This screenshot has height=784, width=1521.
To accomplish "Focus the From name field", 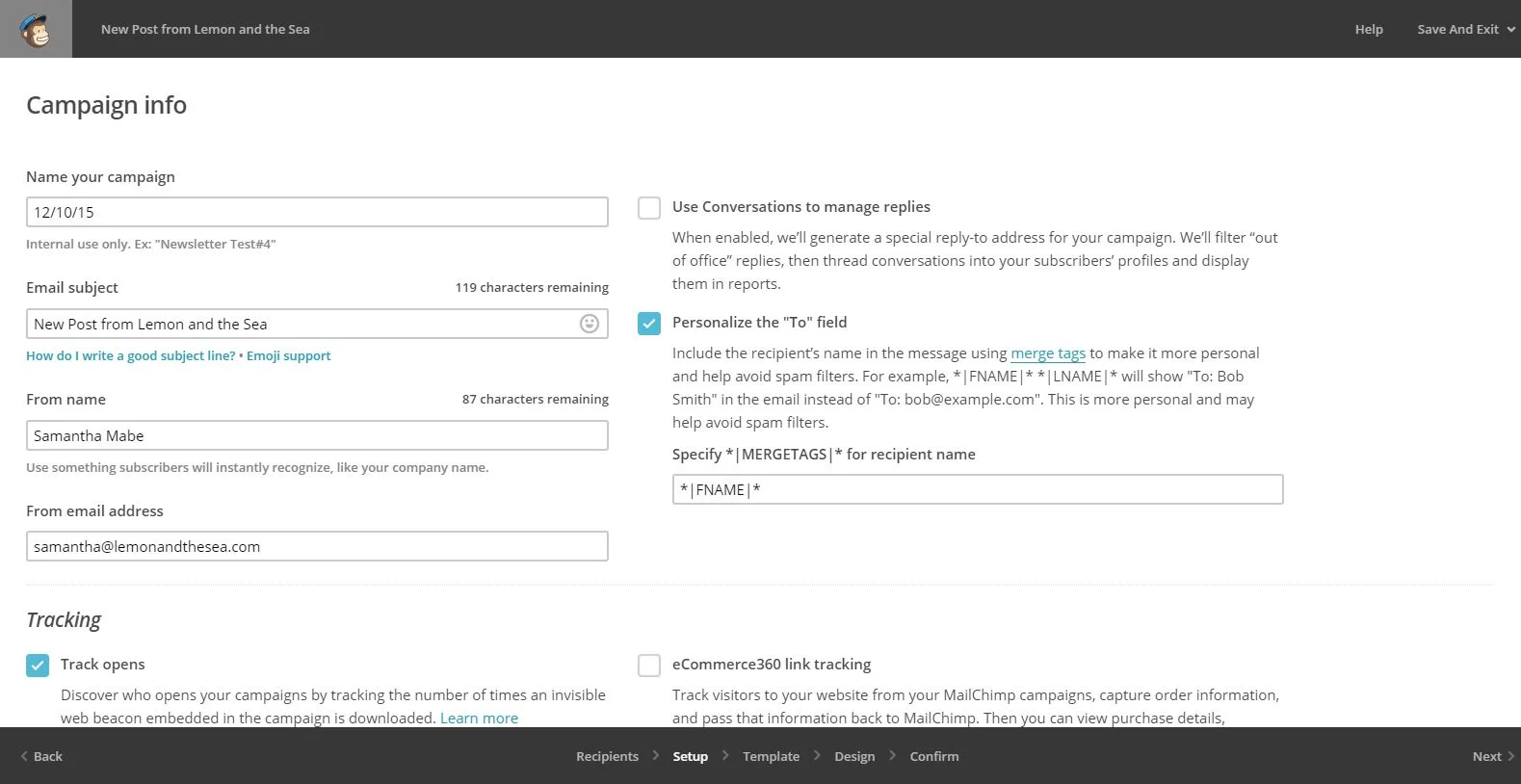I will pos(317,435).
